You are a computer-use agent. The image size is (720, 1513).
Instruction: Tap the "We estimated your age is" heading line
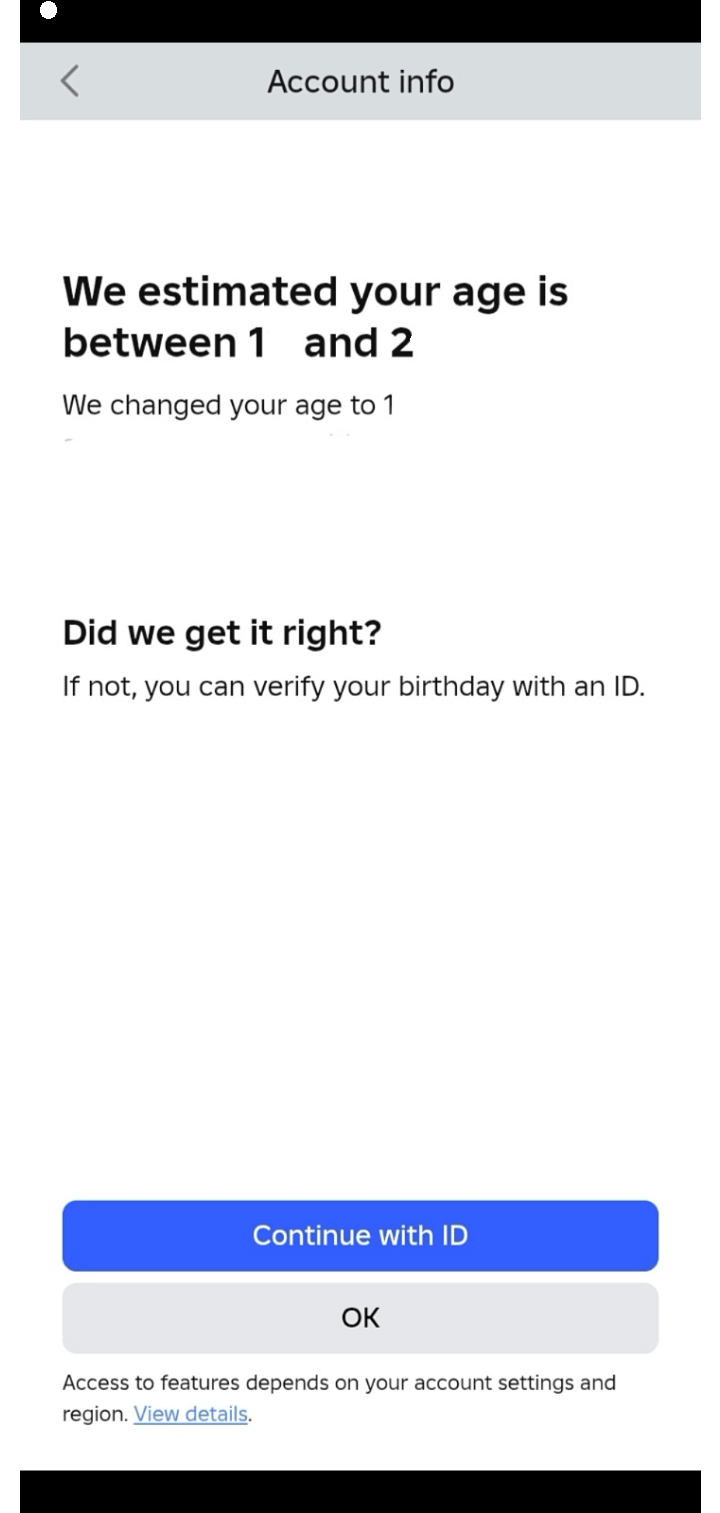coord(315,292)
